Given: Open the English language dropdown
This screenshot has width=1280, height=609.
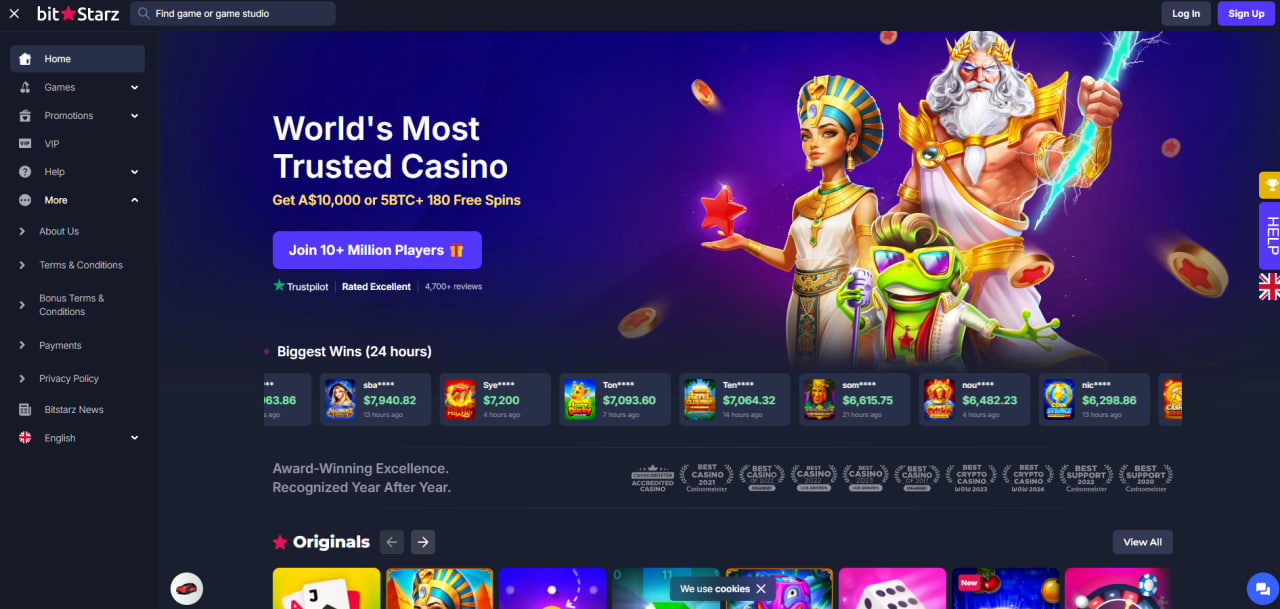Looking at the screenshot, I should (x=77, y=438).
